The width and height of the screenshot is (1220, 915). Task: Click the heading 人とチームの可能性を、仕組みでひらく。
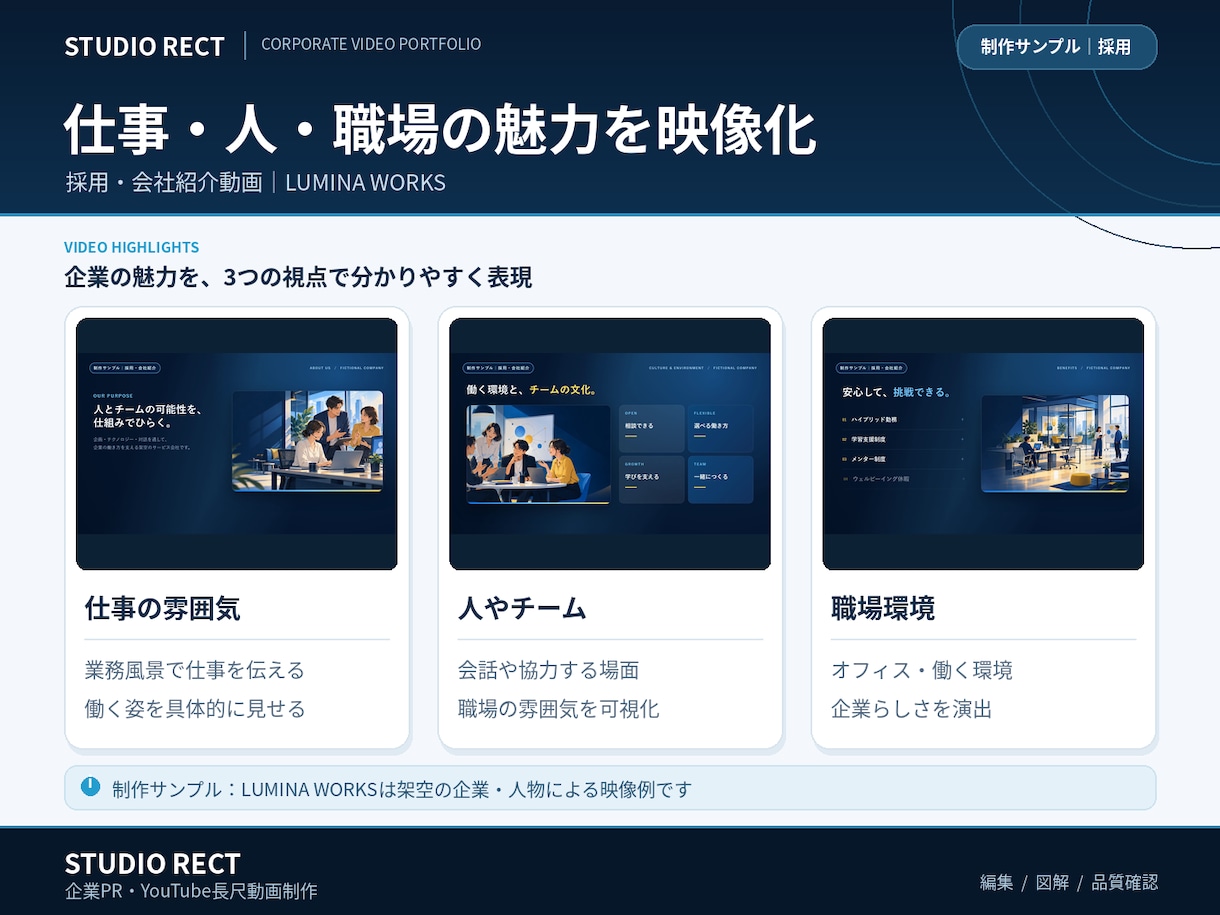[149, 416]
